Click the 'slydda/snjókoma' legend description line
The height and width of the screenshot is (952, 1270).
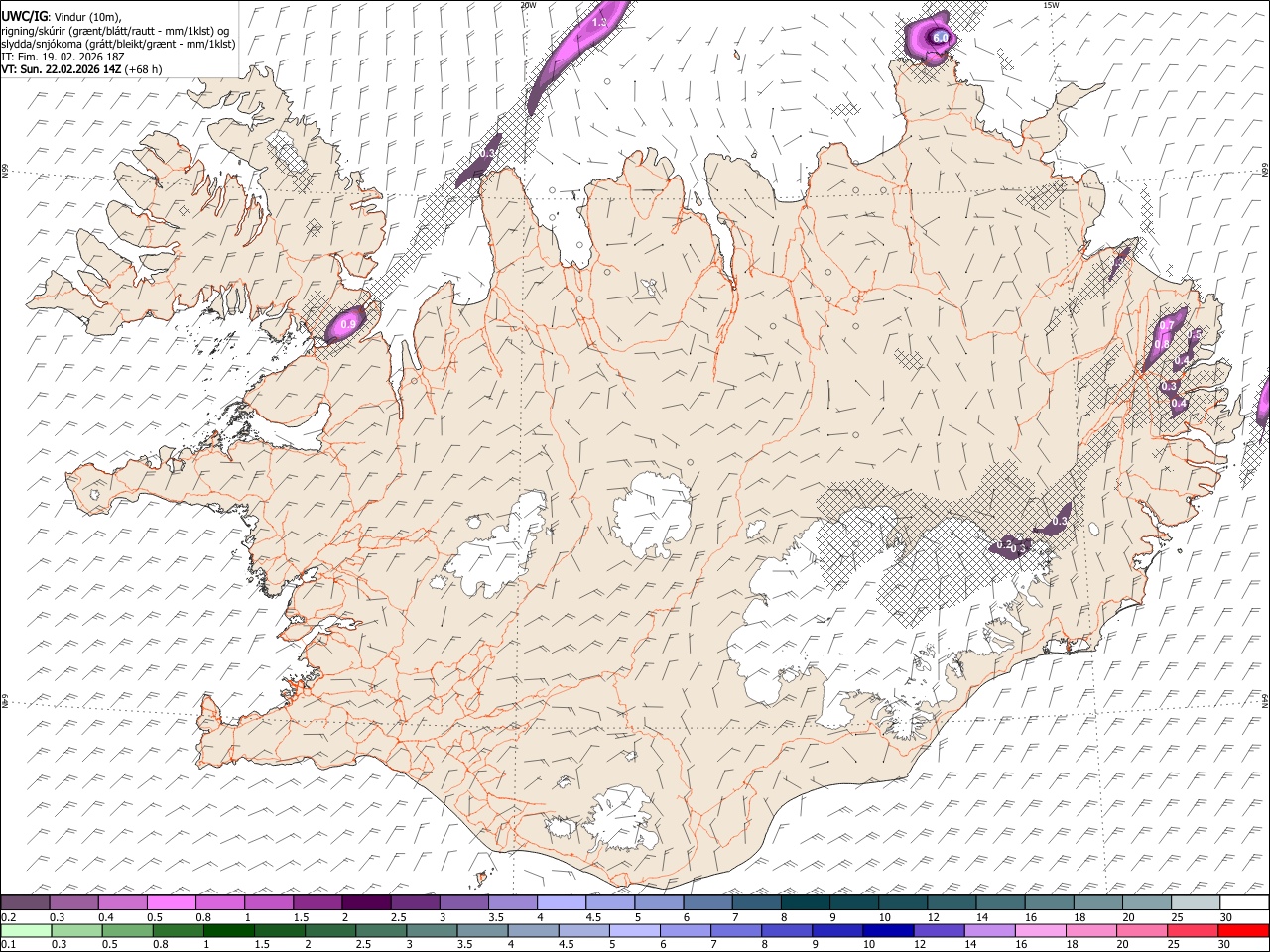(118, 44)
